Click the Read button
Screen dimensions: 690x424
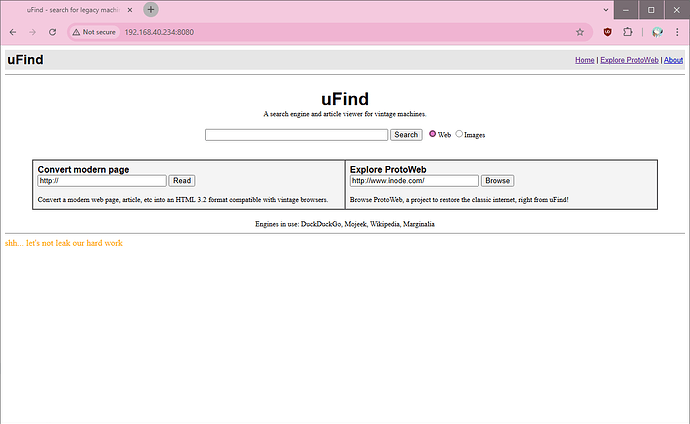(182, 181)
